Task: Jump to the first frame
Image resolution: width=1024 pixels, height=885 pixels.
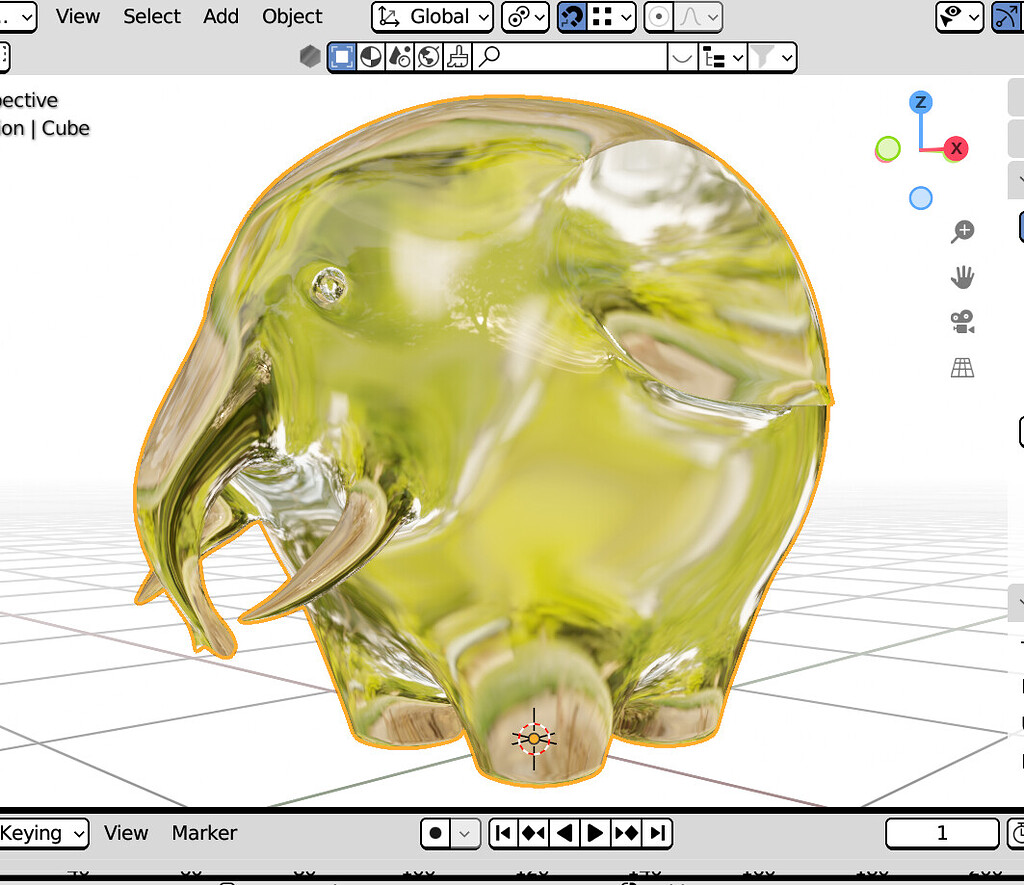Action: click(504, 833)
